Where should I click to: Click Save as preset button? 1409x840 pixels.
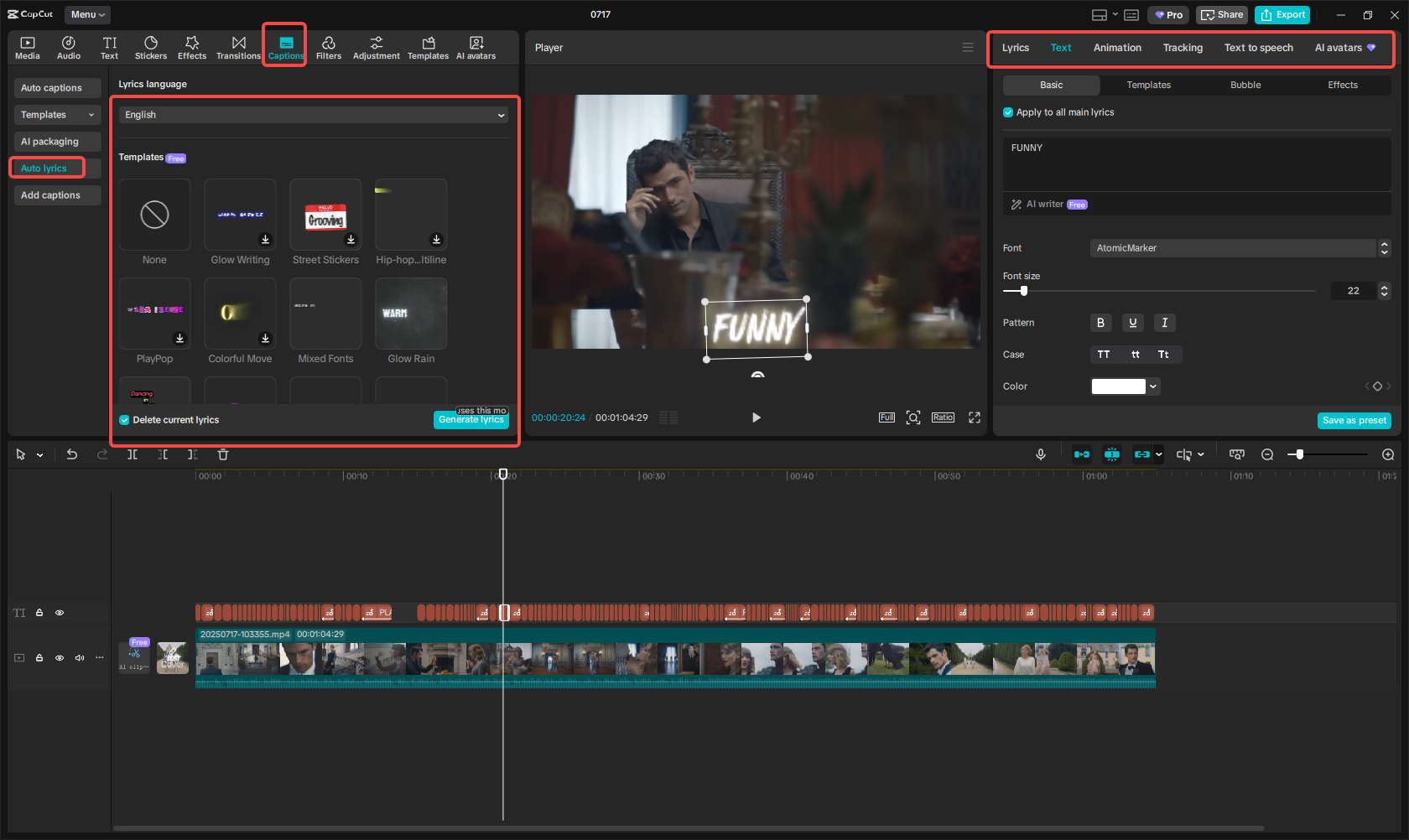pyautogui.click(x=1354, y=421)
